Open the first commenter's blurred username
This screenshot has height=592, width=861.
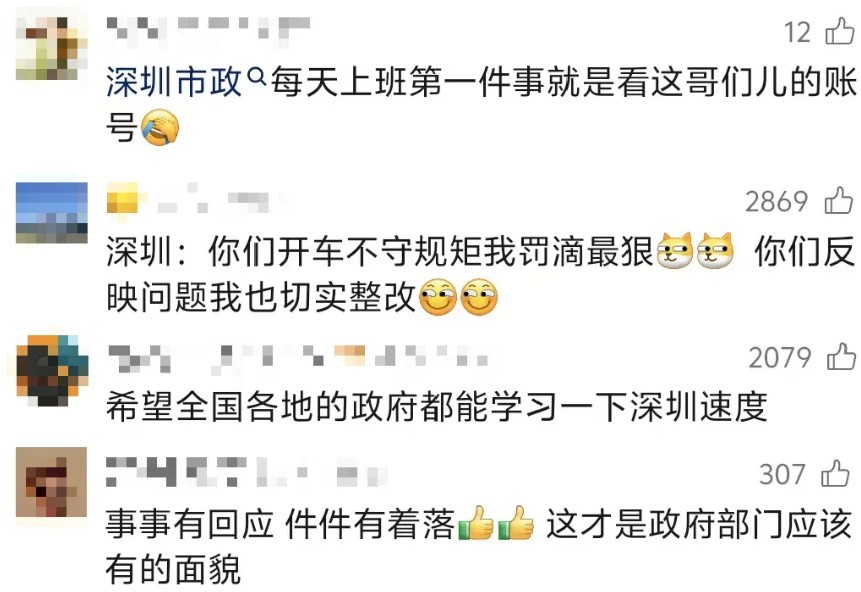click(208, 27)
